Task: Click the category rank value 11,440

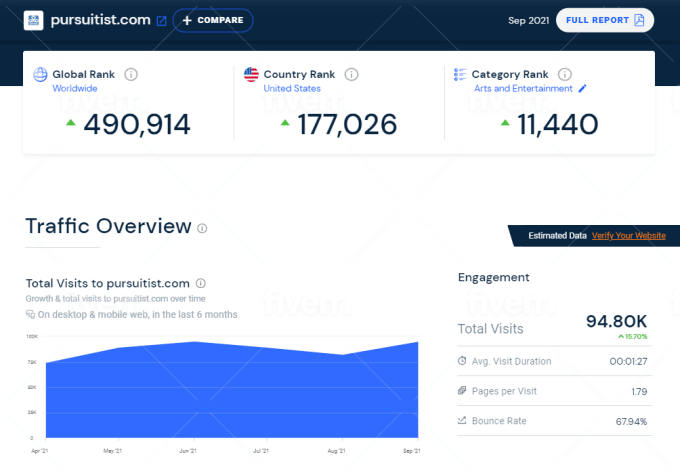Action: [x=558, y=124]
